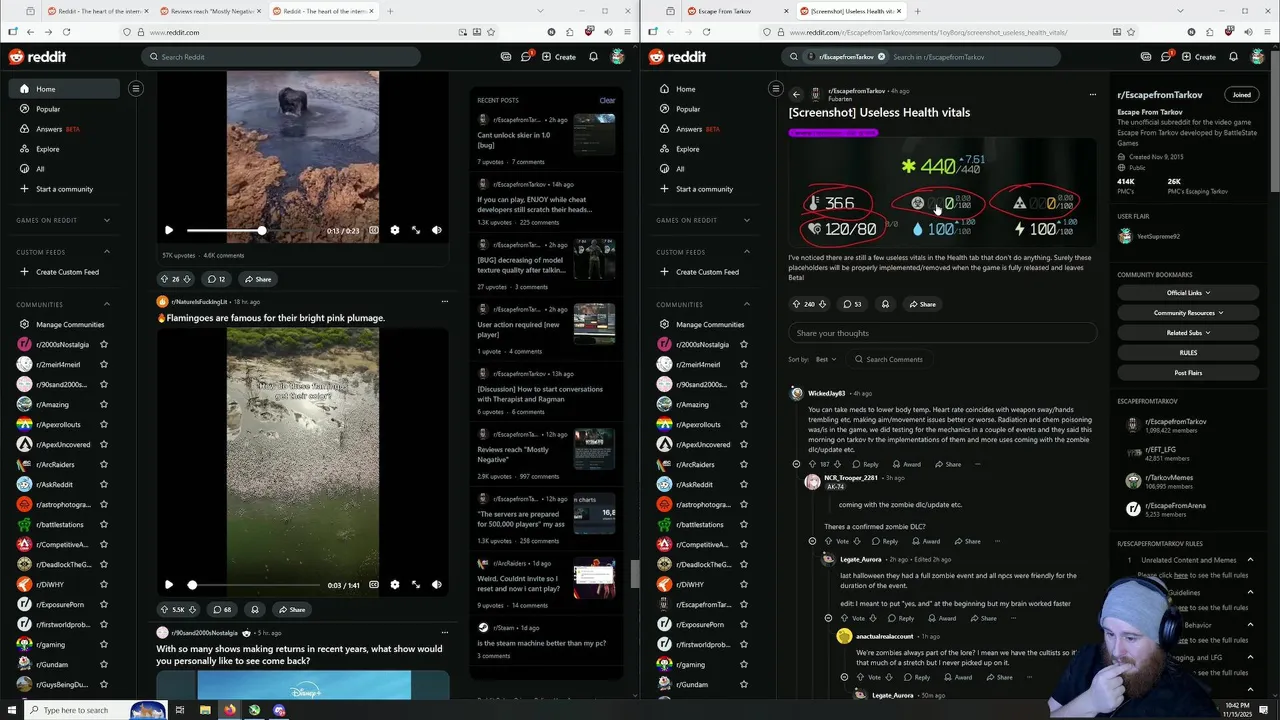Open overflow menu on the Flamingoes post
This screenshot has width=1280, height=720.
tap(445, 301)
